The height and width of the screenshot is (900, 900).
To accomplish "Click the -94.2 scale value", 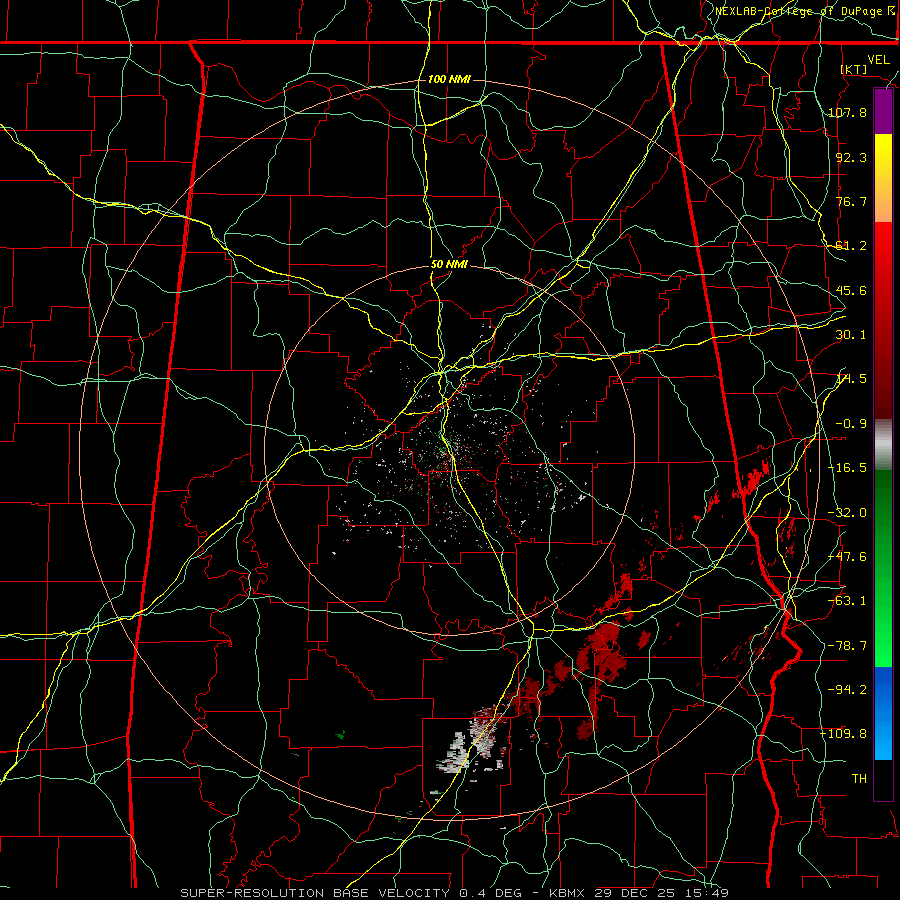I will pos(848,689).
